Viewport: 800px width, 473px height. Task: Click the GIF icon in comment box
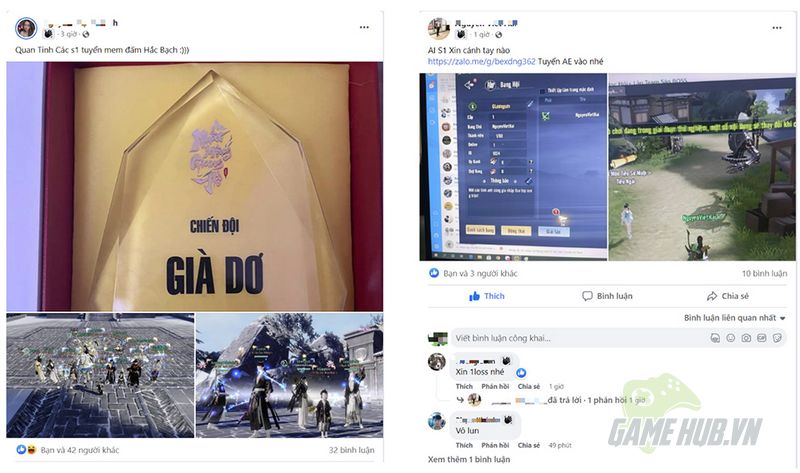pyautogui.click(x=762, y=338)
